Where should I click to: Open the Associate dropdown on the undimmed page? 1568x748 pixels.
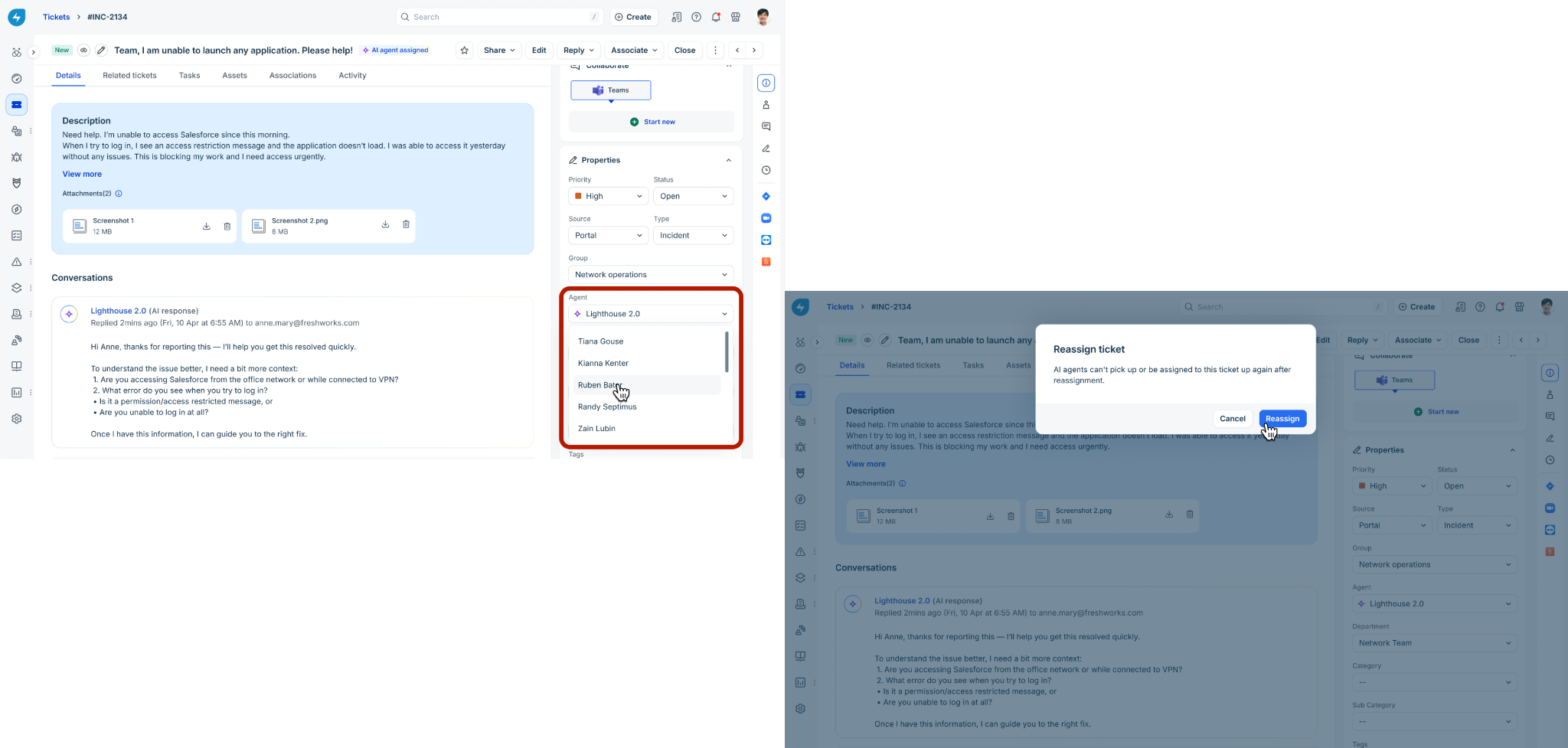(634, 51)
